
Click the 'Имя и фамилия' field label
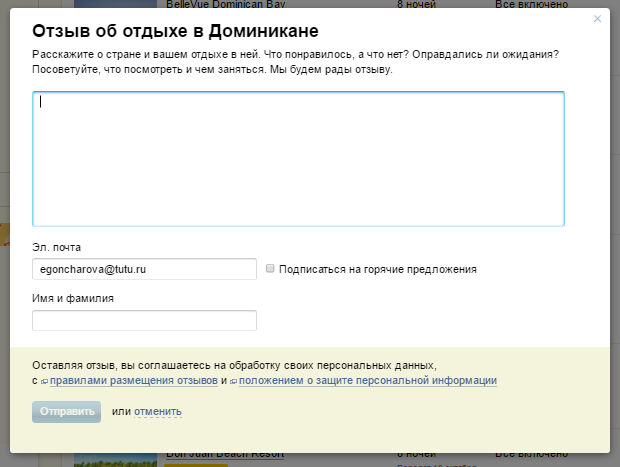click(x=73, y=298)
